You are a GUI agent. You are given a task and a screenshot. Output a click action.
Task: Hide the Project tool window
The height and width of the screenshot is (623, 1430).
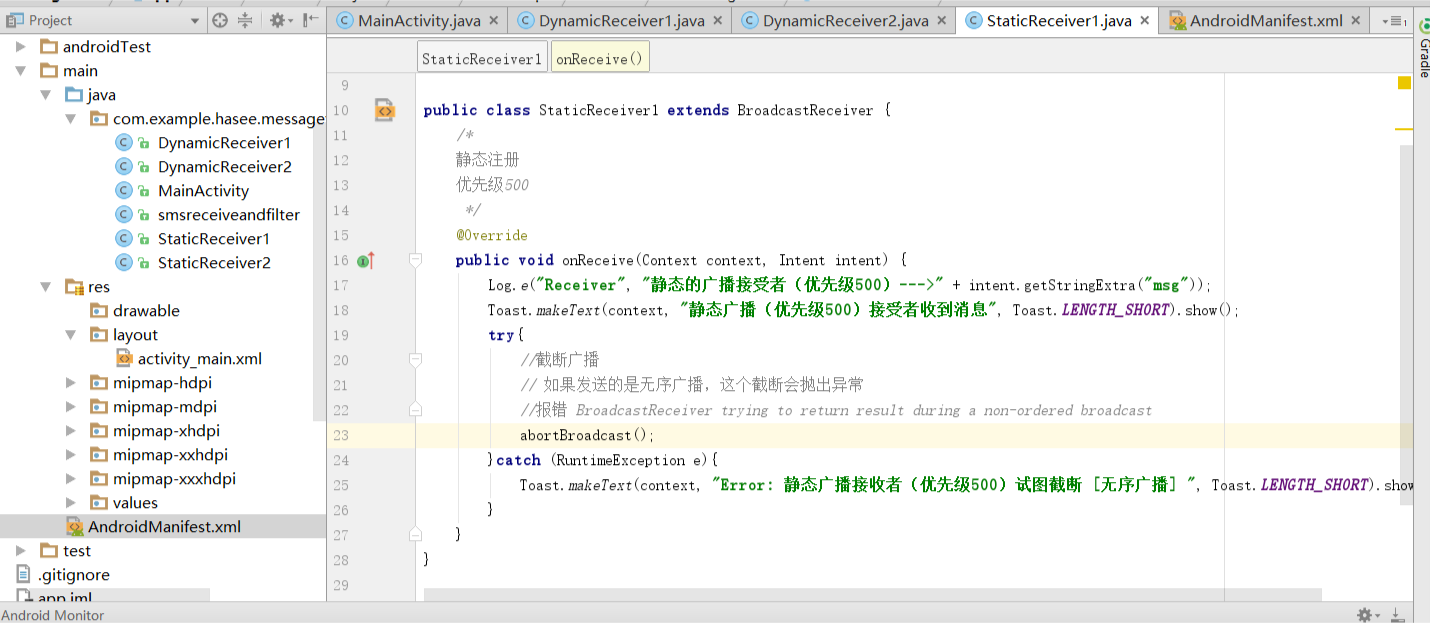311,20
